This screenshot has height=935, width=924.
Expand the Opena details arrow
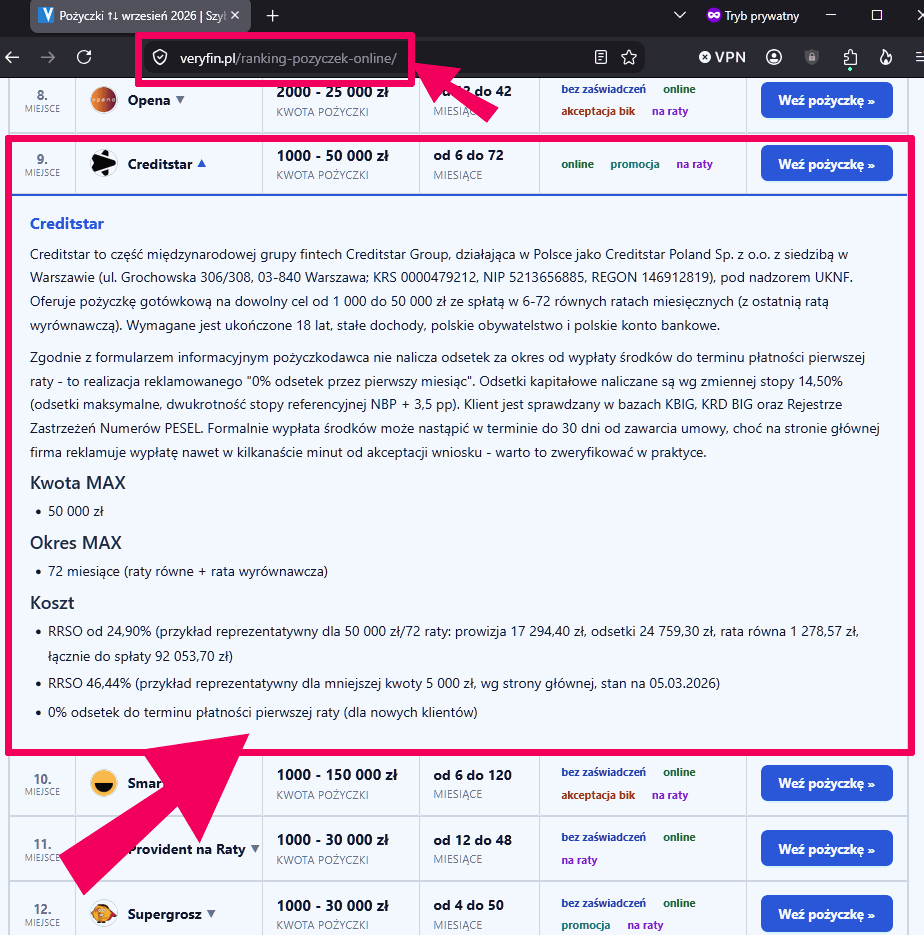coord(180,100)
